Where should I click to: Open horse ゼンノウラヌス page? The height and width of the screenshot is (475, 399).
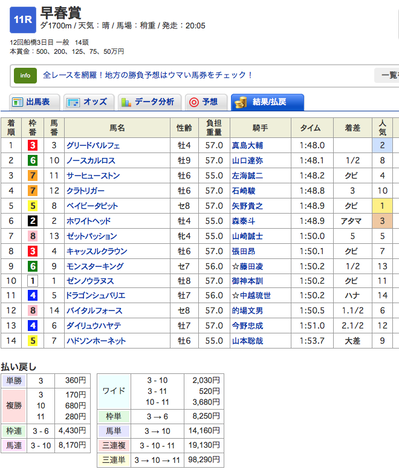(90, 281)
